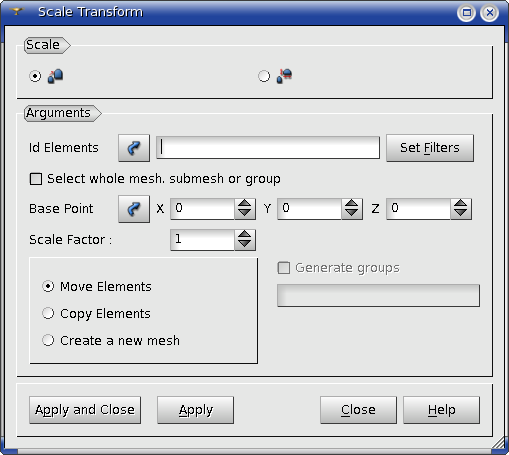Select the first Scale radio button

35,76
